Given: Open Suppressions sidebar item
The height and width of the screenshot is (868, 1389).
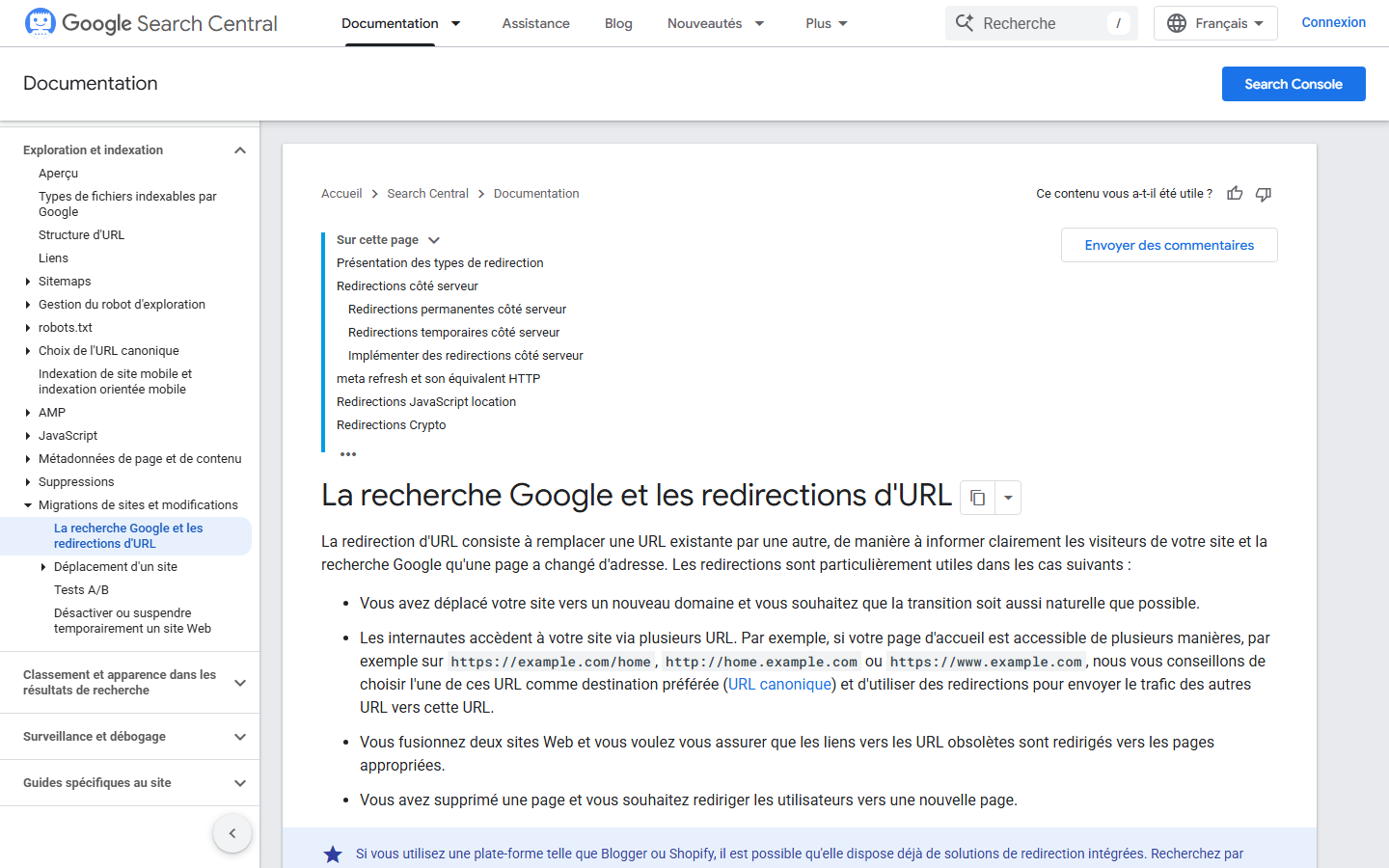Looking at the screenshot, I should (76, 482).
